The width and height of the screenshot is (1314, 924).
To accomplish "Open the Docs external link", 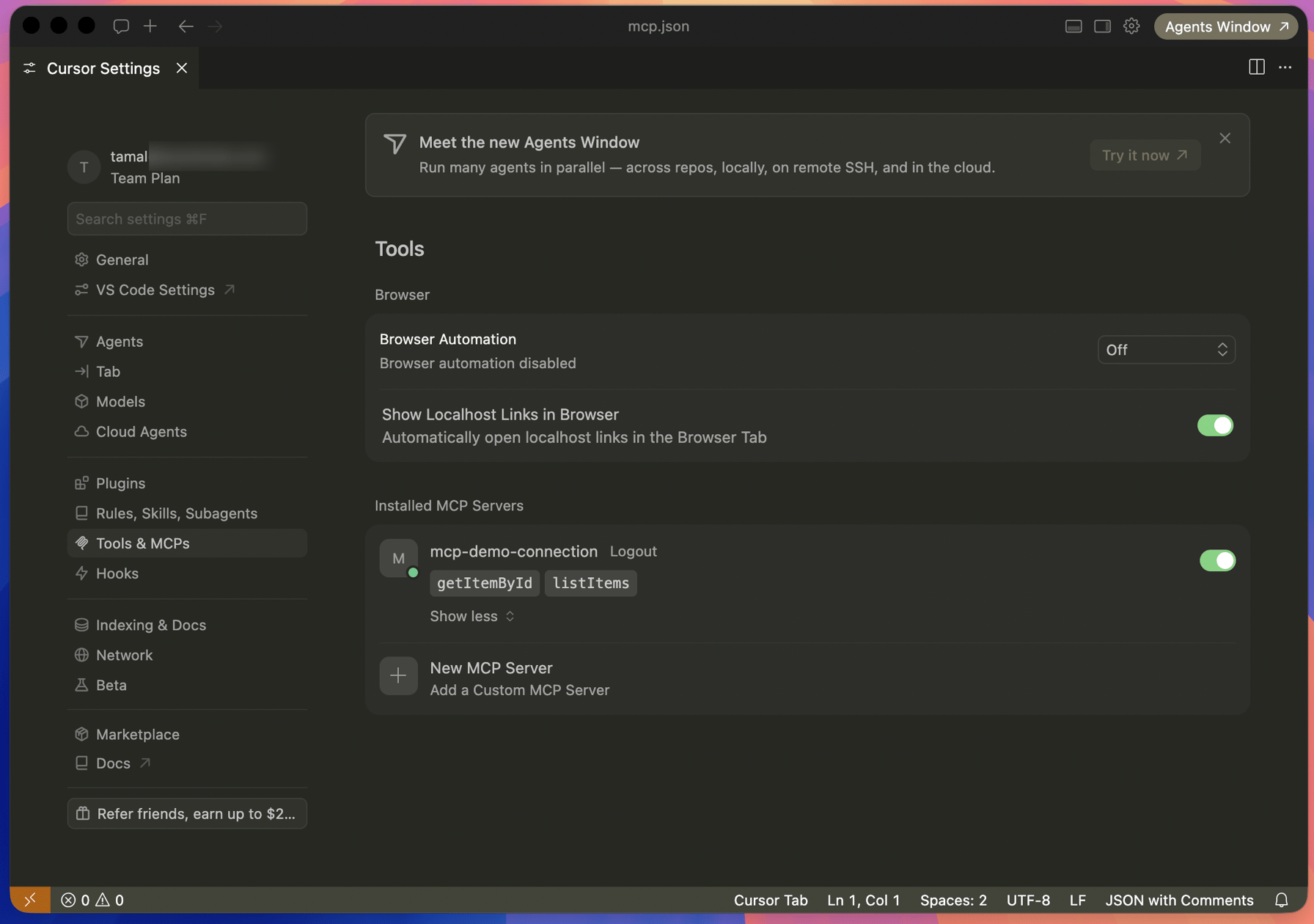I will [x=187, y=763].
